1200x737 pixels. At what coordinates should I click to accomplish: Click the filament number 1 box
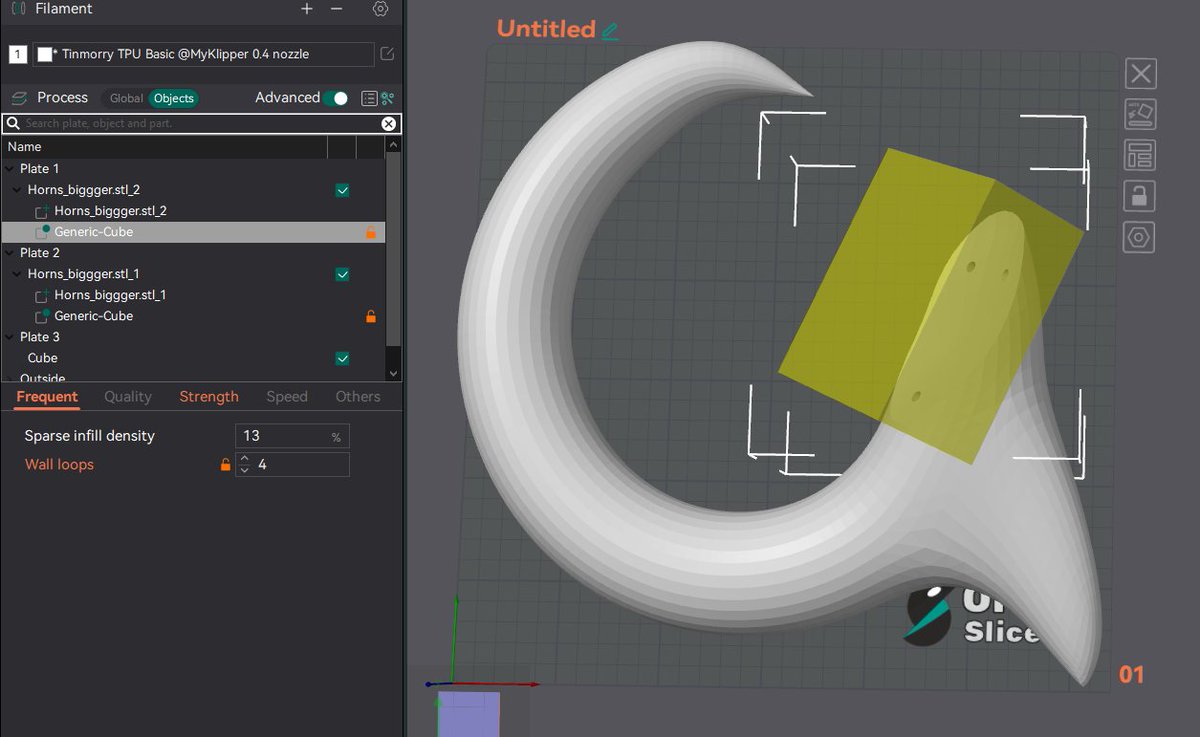coord(18,54)
